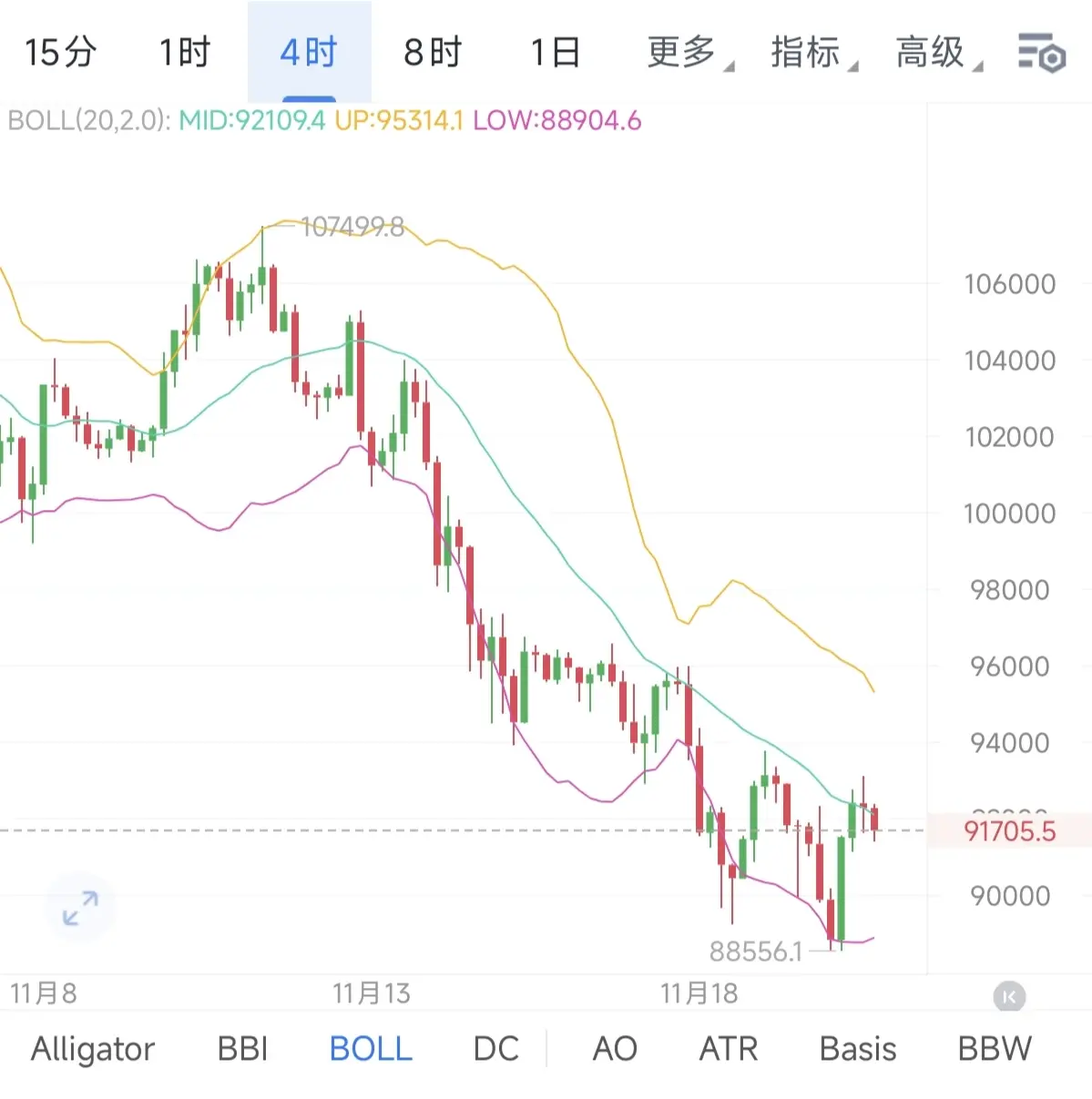Switch to 8时 timeframe

coord(433,52)
